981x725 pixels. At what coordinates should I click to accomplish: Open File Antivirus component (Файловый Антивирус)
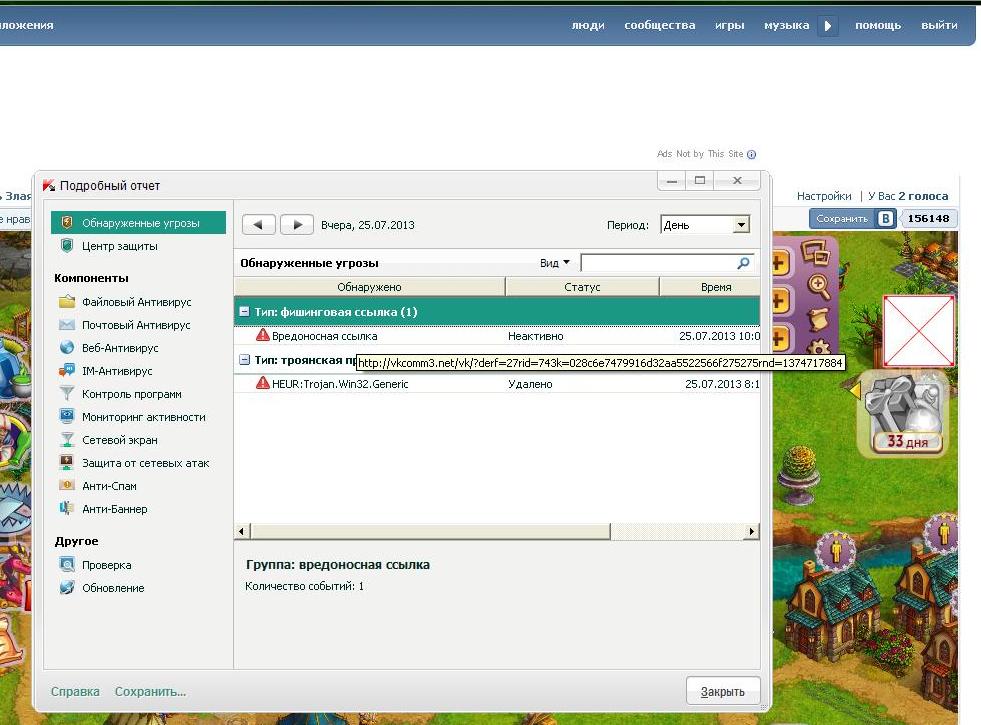tap(136, 302)
